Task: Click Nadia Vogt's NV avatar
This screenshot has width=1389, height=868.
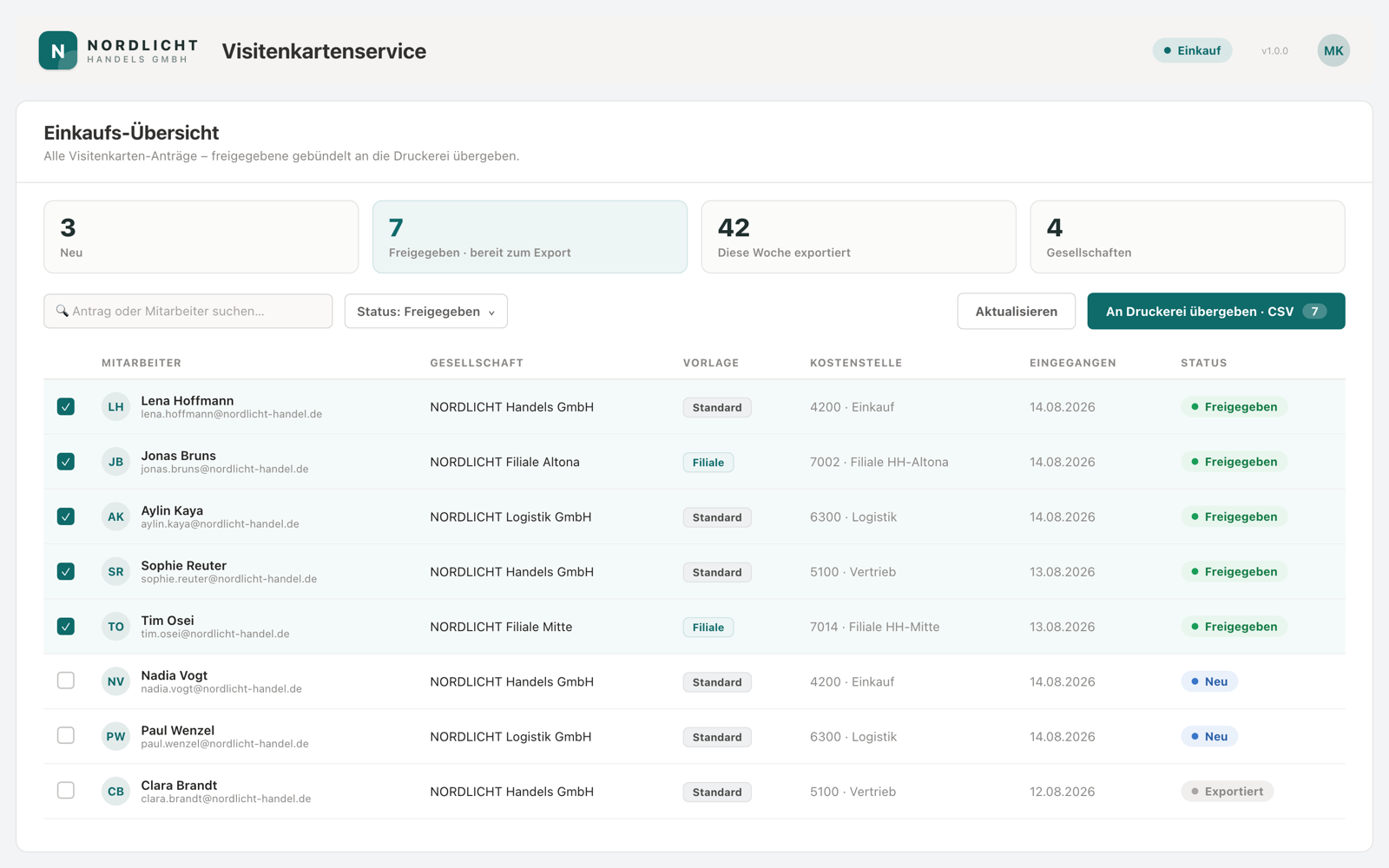Action: point(115,681)
